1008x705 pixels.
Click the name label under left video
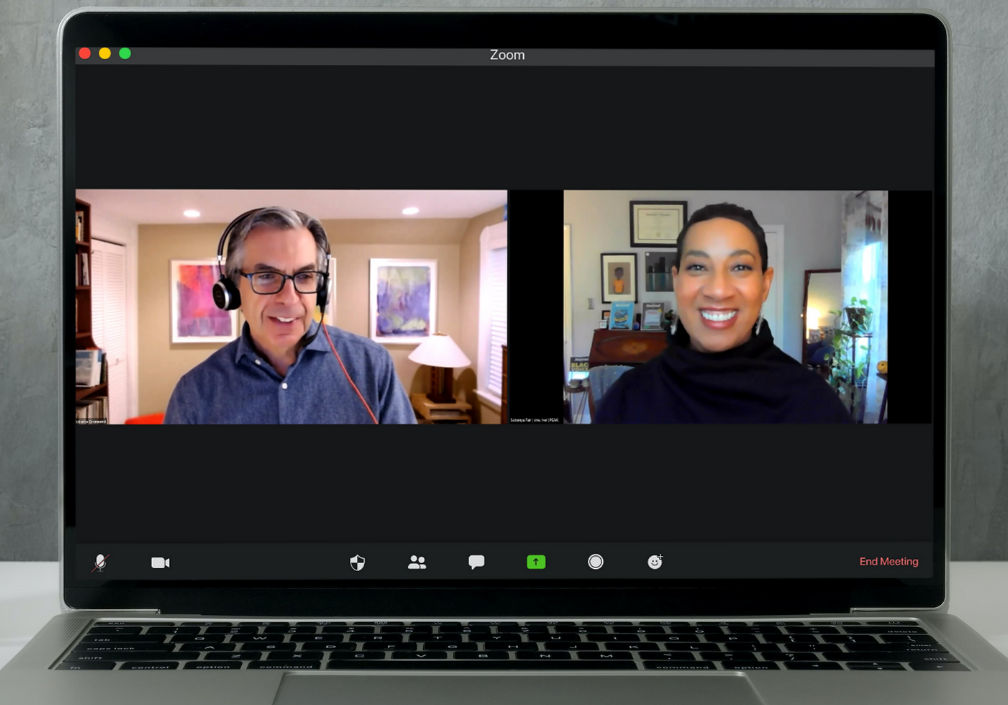coord(93,420)
